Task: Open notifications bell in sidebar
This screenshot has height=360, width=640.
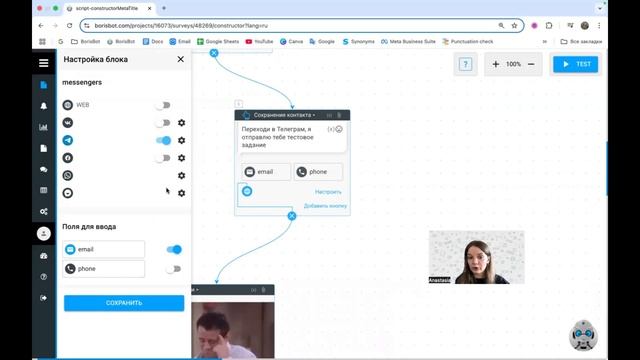Action: (x=44, y=106)
